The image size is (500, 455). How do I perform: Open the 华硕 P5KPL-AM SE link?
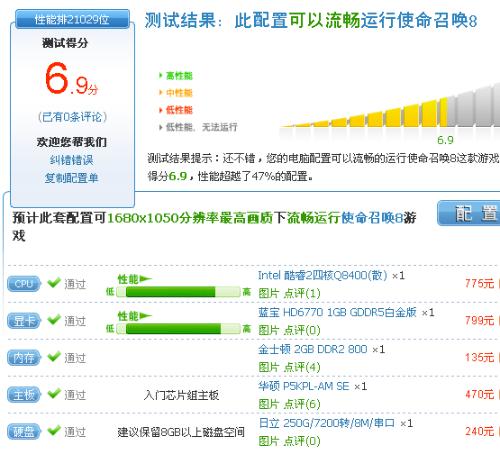tap(304, 387)
